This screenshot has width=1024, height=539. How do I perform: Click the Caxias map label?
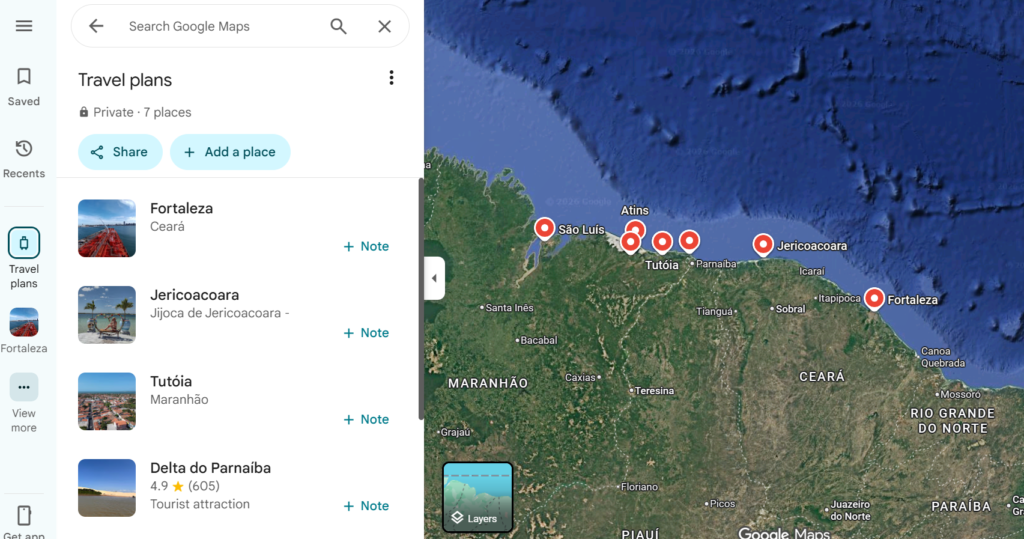coord(580,378)
